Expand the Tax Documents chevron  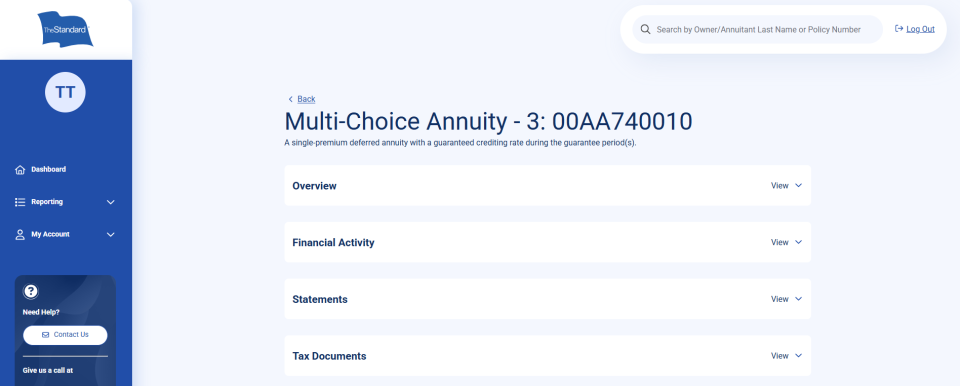pyautogui.click(x=798, y=355)
